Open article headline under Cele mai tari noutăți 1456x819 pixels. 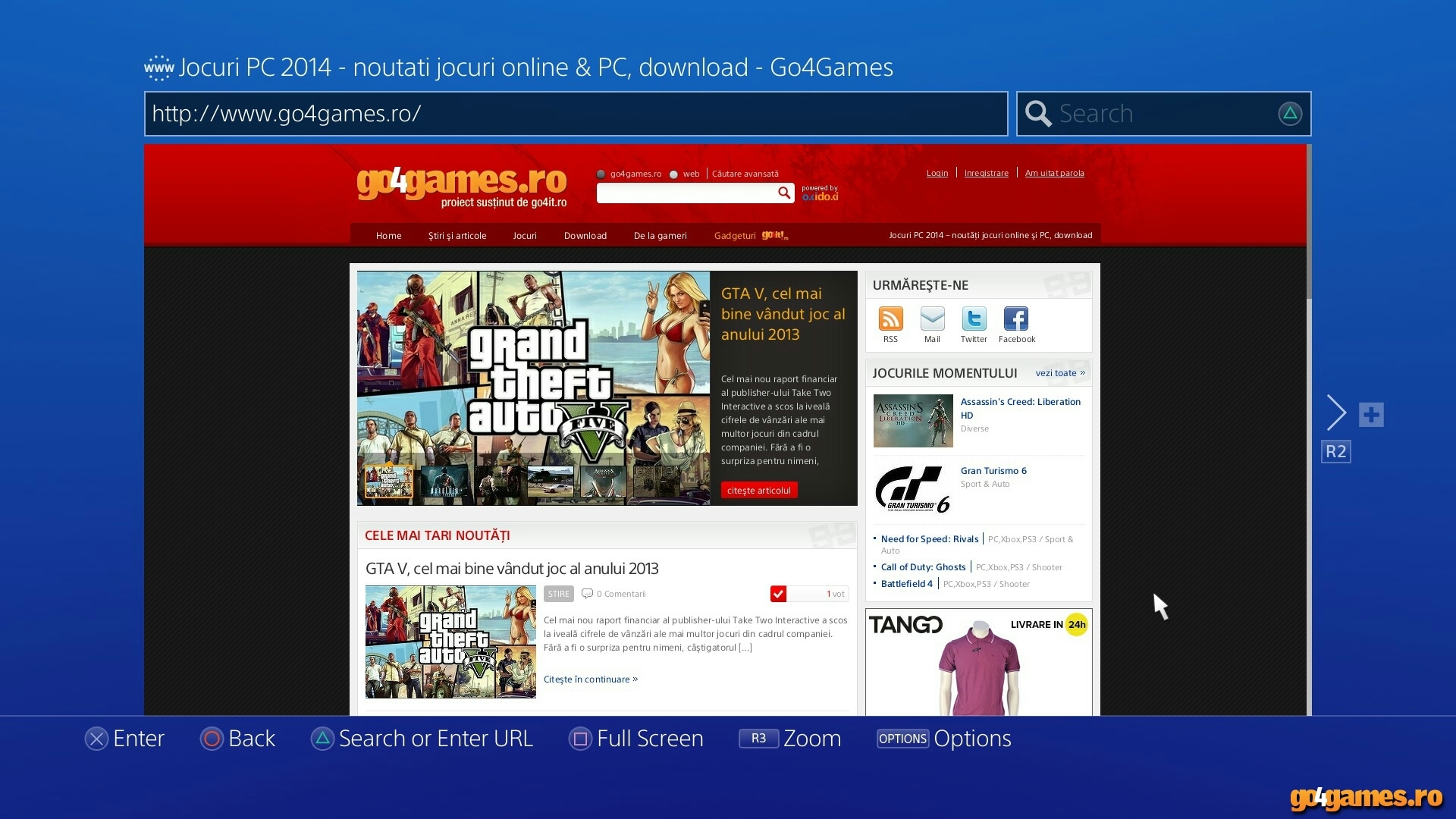pos(512,569)
